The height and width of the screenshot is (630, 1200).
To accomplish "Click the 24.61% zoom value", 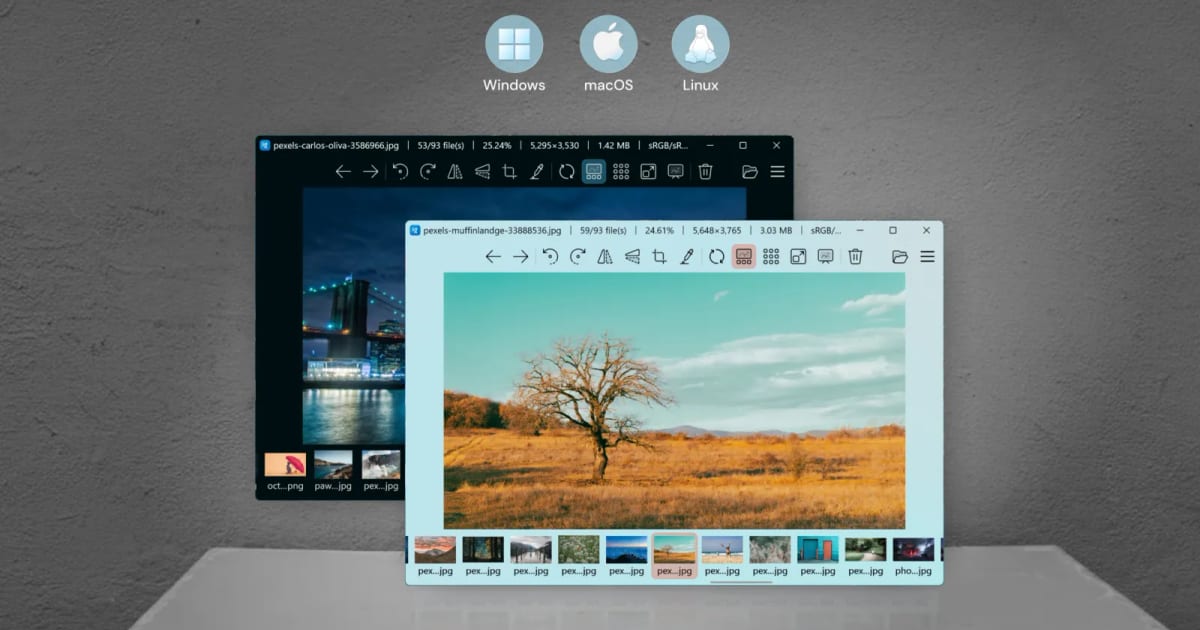I will (660, 230).
